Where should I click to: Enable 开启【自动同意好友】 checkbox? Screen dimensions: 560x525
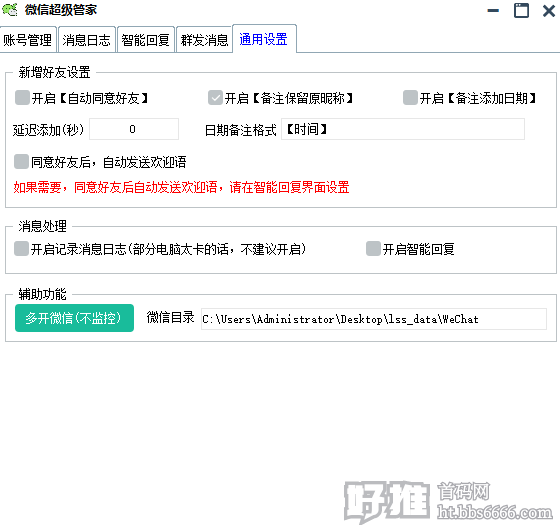(22, 98)
